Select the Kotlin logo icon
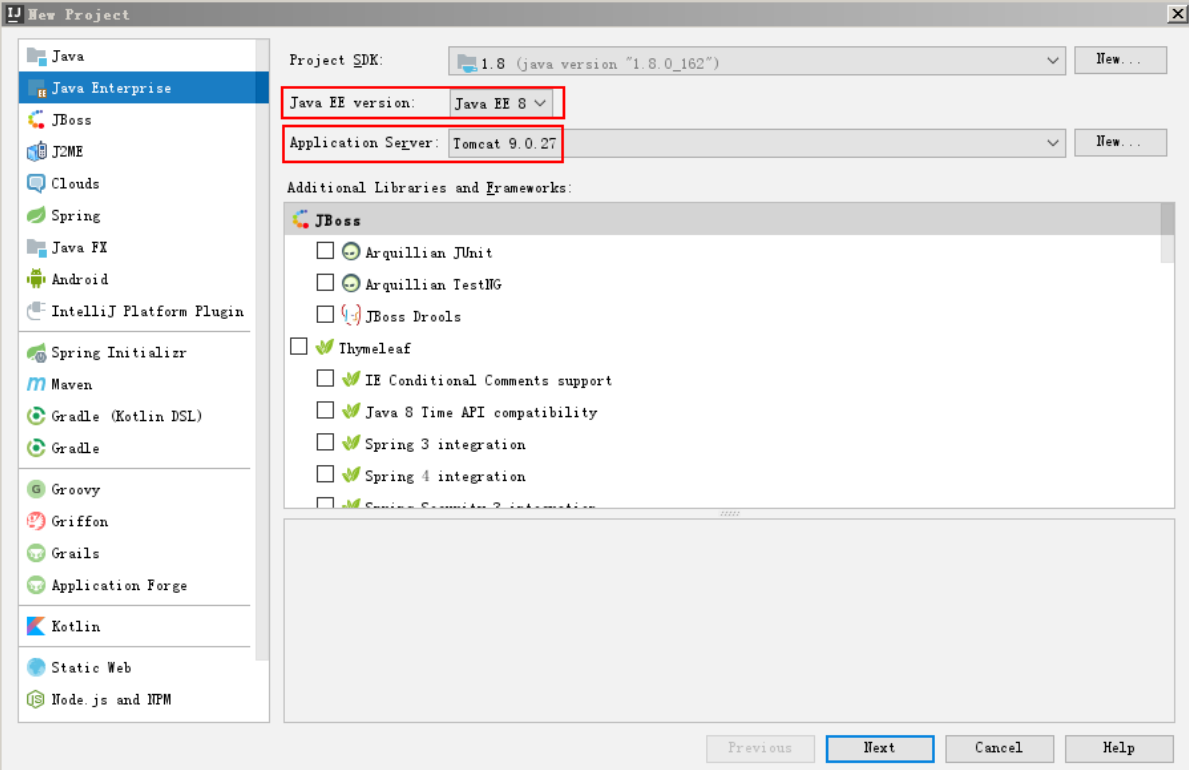 [x=36, y=626]
